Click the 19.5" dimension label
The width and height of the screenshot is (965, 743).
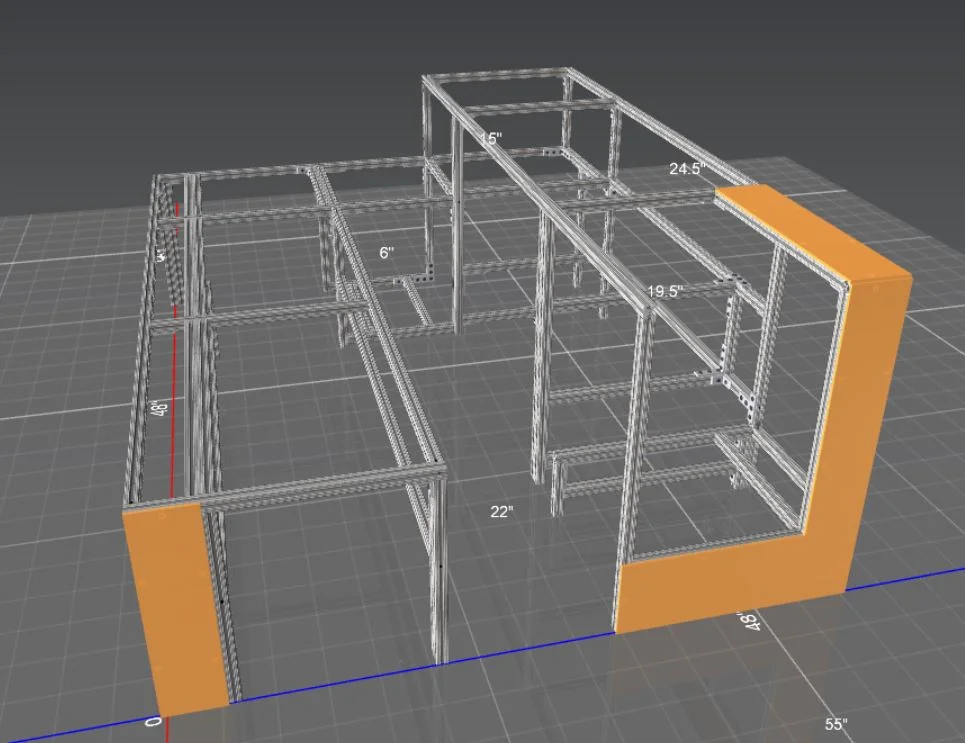pyautogui.click(x=665, y=291)
